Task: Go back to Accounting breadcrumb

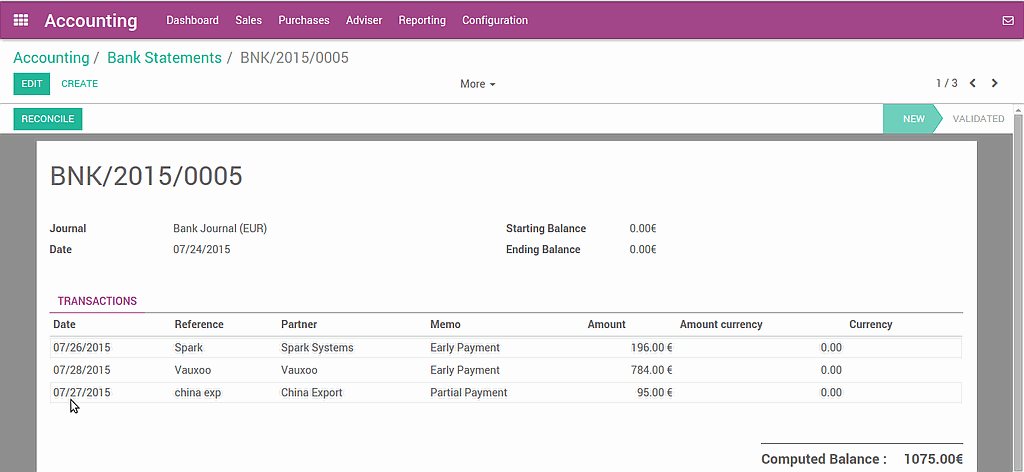Action: 51,58
